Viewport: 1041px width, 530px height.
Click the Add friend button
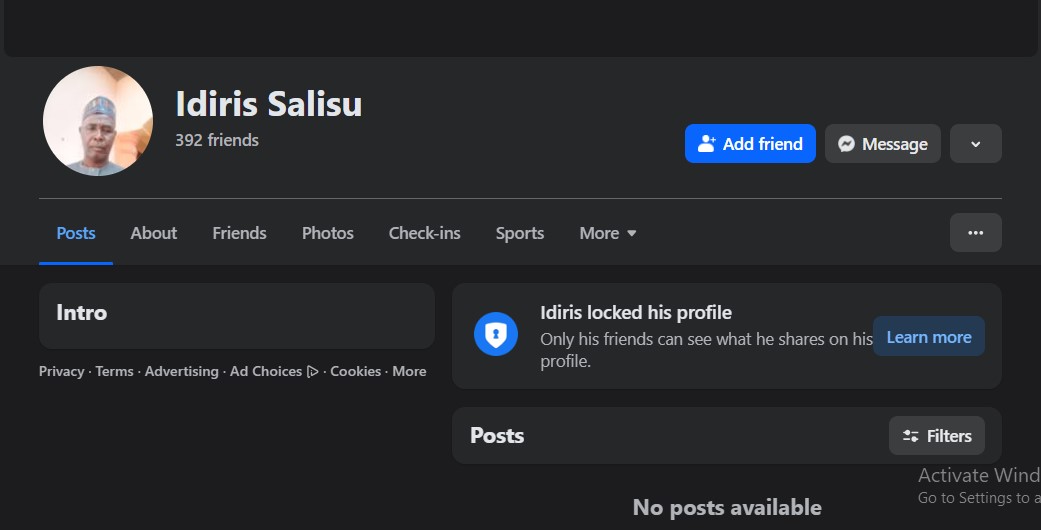click(x=750, y=144)
